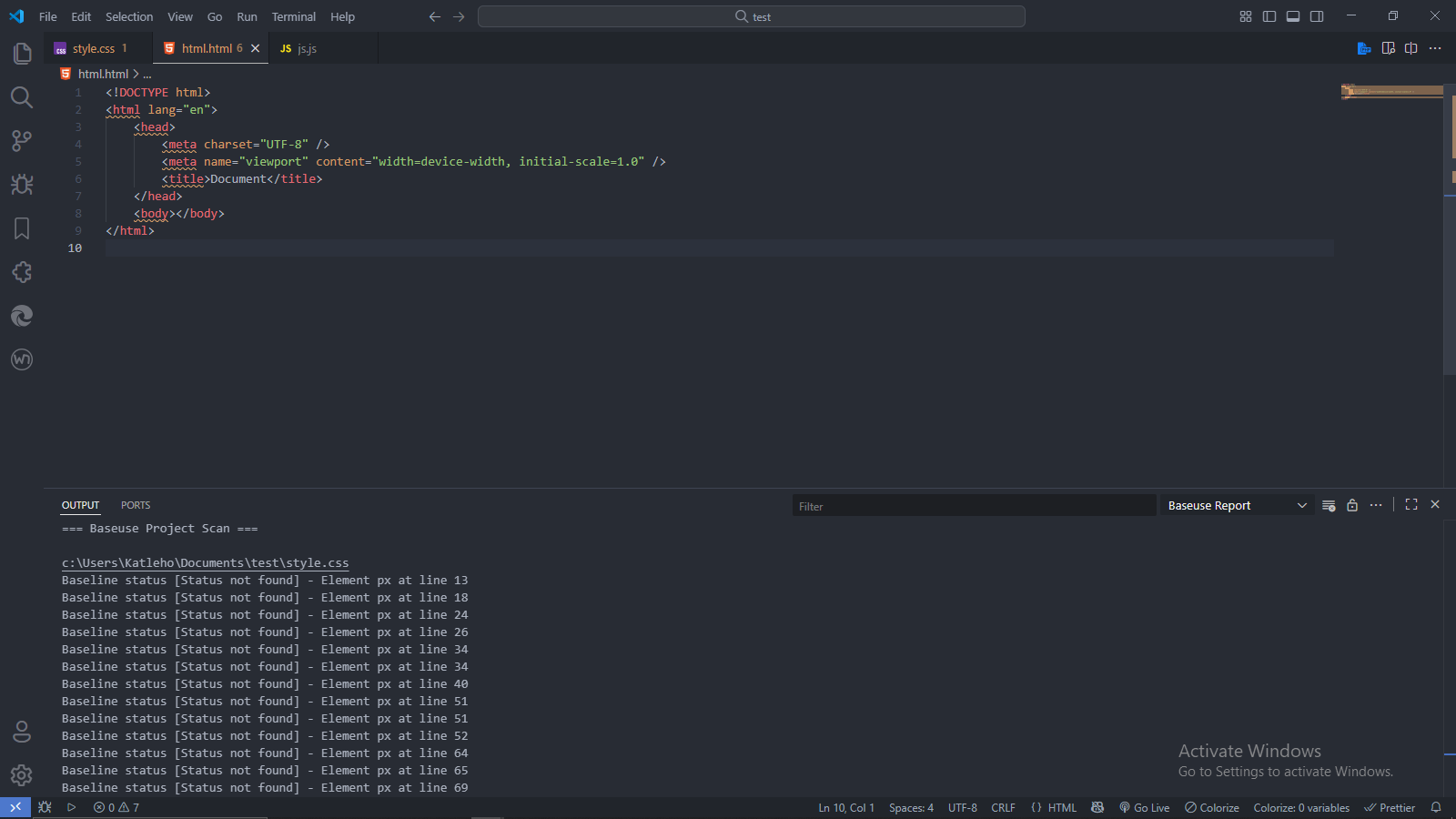Image resolution: width=1456 pixels, height=819 pixels.
Task: Open the Terminal menu
Action: (x=294, y=16)
